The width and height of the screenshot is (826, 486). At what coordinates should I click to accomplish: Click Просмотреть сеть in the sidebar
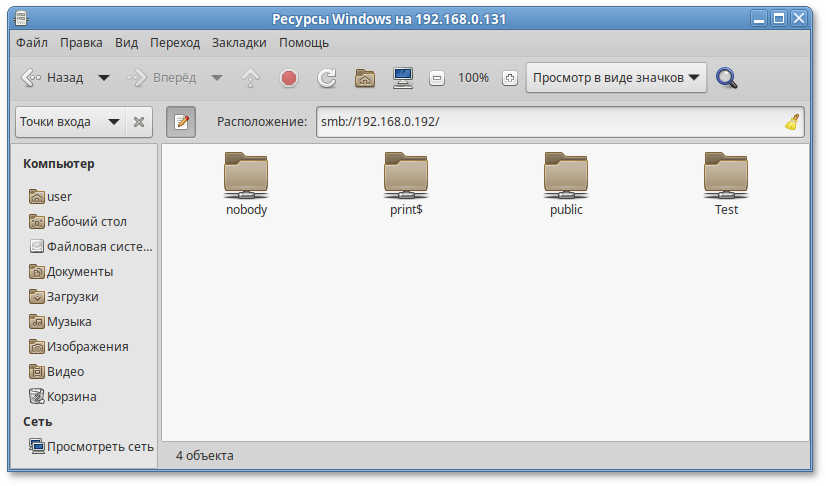(x=99, y=447)
